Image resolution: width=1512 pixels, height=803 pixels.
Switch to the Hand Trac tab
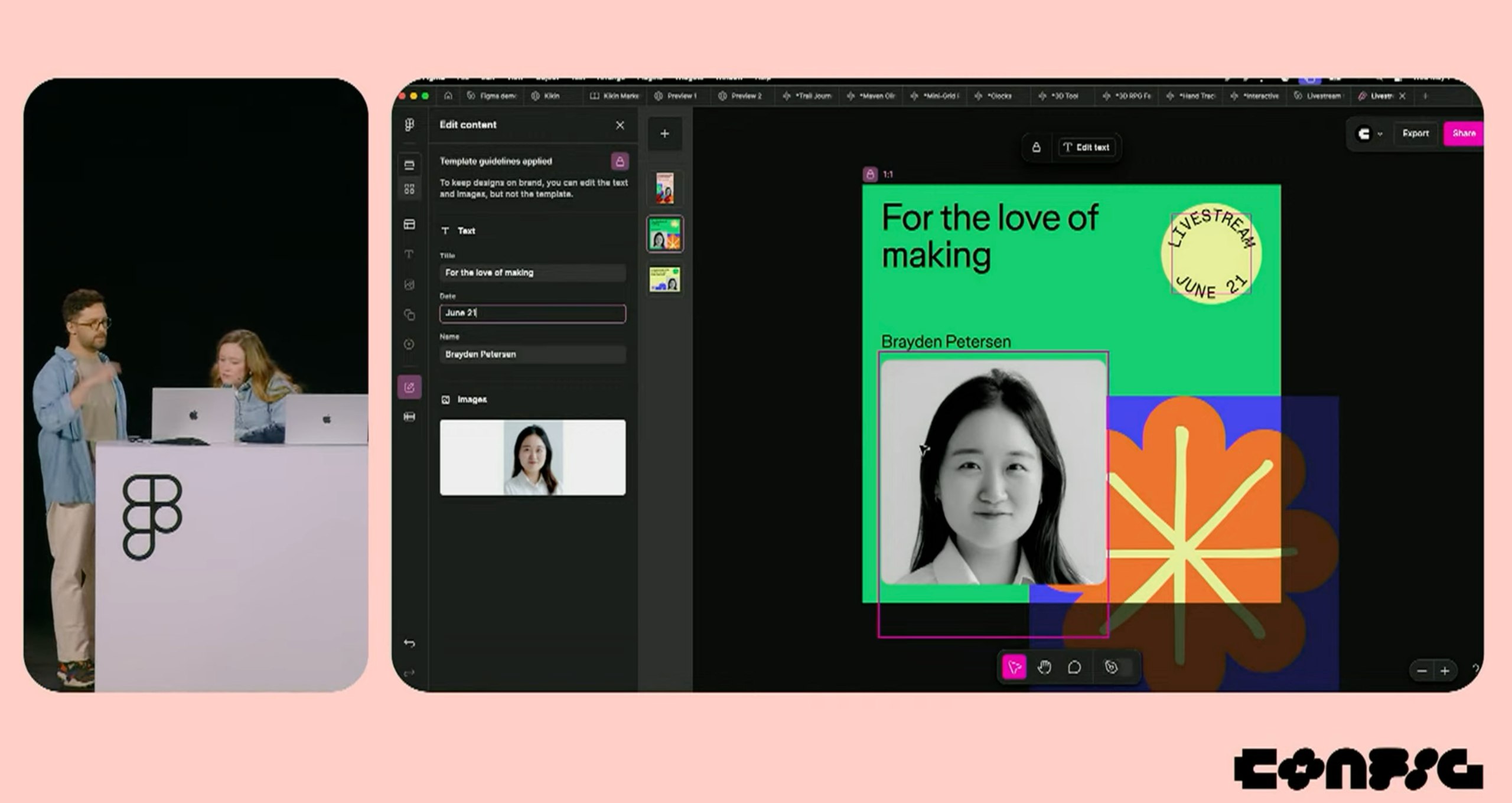(1191, 96)
